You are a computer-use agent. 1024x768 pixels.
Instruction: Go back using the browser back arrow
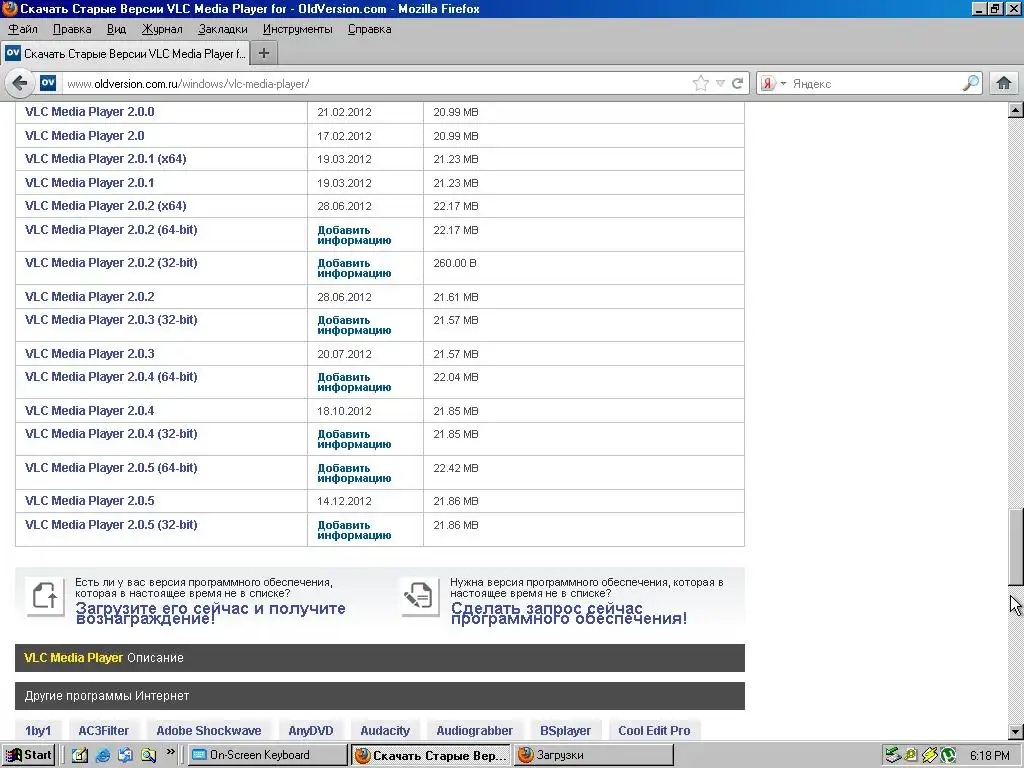click(x=20, y=83)
